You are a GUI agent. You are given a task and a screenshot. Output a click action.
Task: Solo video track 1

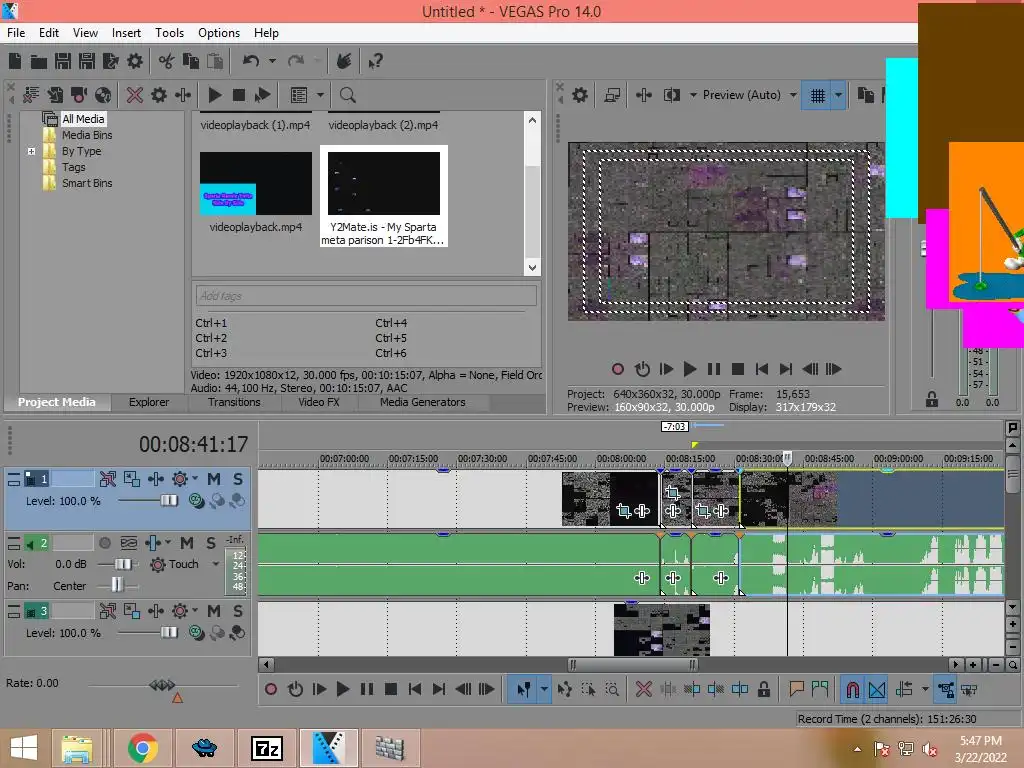coord(238,479)
